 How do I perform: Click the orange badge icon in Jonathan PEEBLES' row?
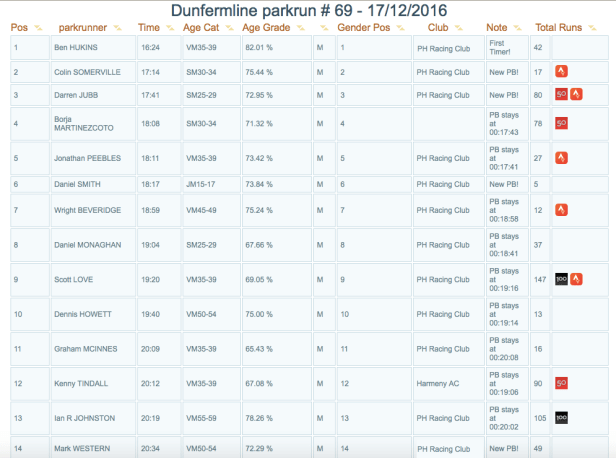pos(561,158)
